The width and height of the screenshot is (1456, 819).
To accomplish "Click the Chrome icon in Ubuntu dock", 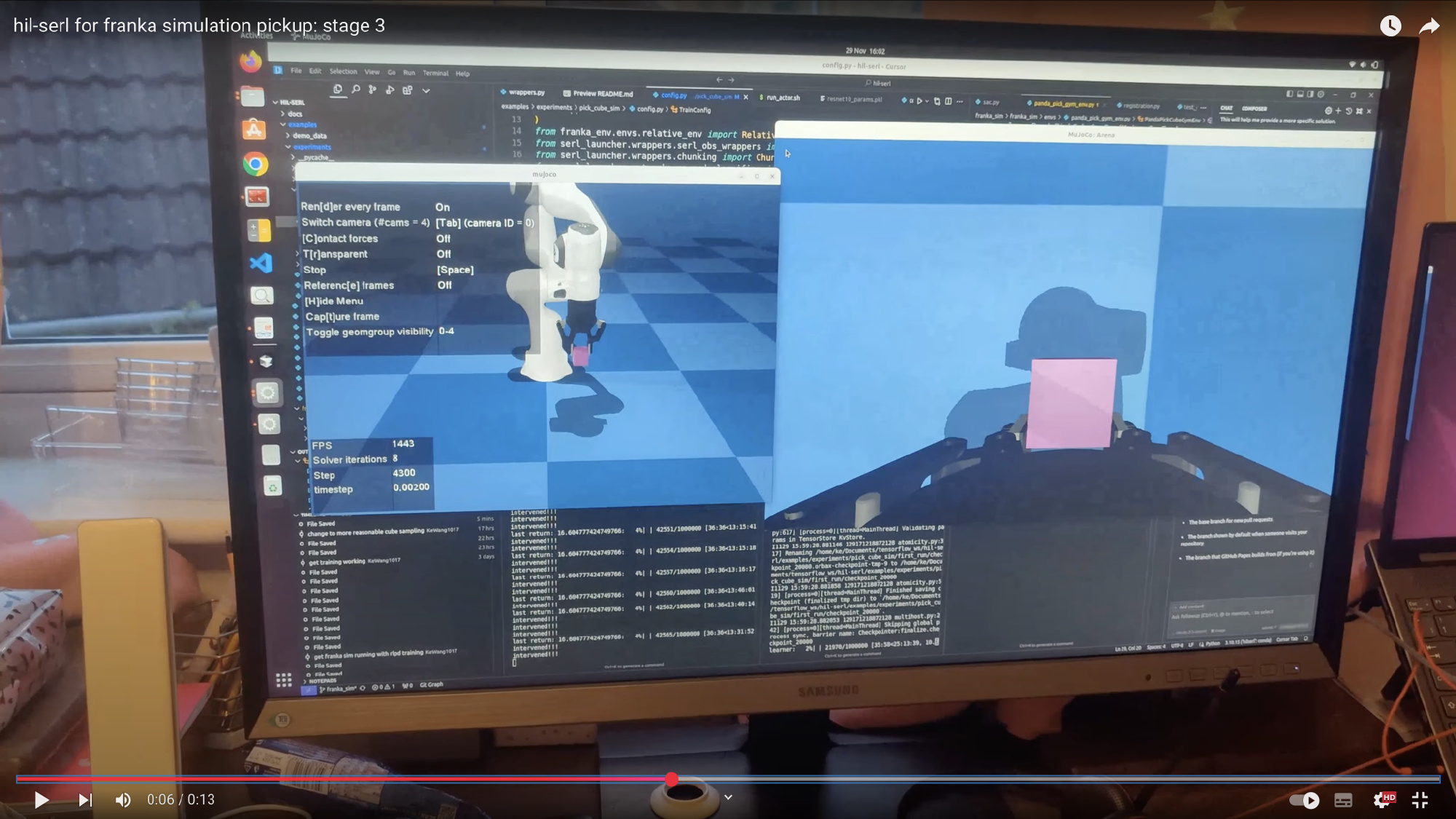I will tap(255, 165).
